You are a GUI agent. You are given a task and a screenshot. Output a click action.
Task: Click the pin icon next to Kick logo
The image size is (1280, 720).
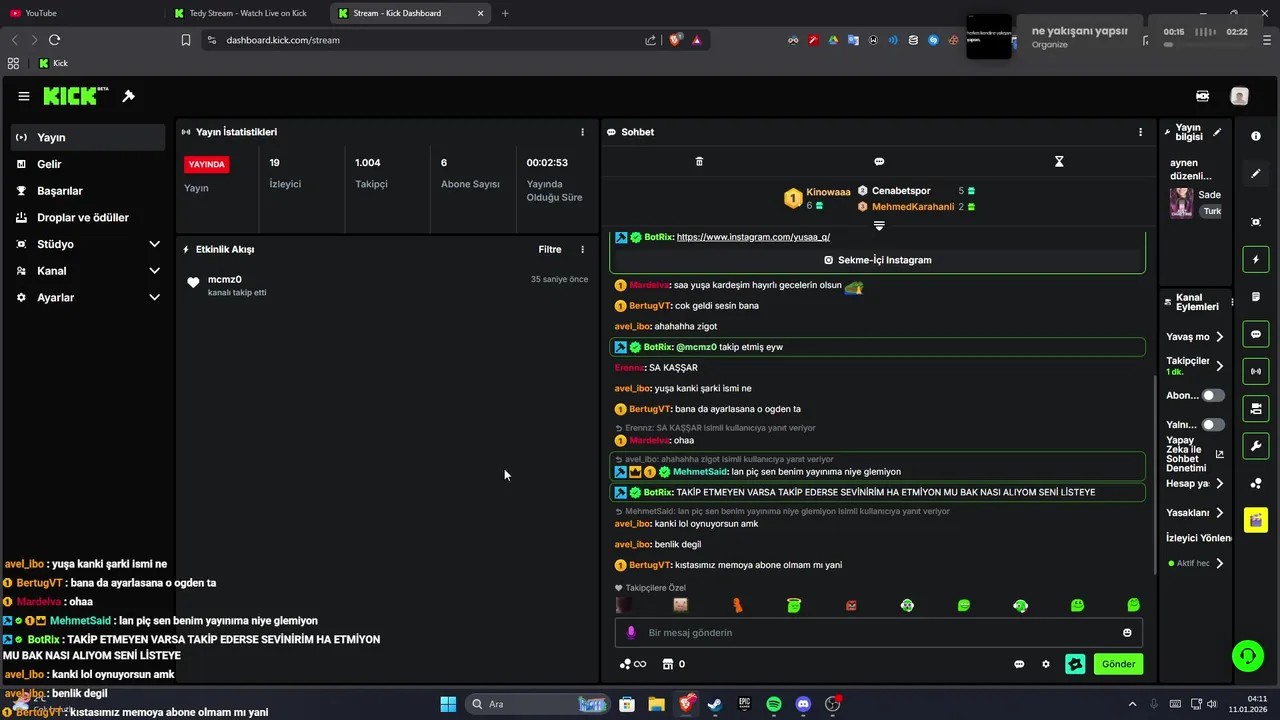click(128, 96)
